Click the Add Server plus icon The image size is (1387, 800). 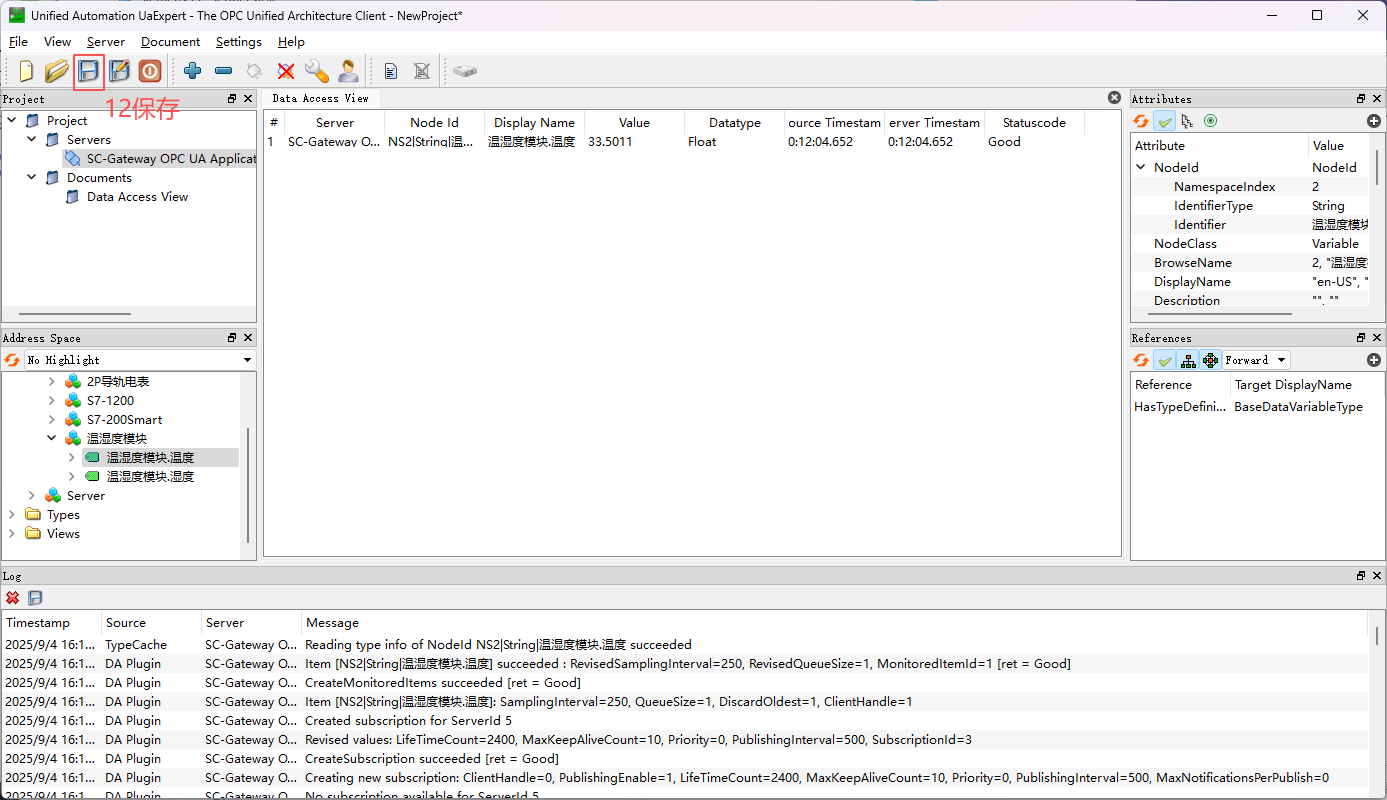[x=192, y=71]
